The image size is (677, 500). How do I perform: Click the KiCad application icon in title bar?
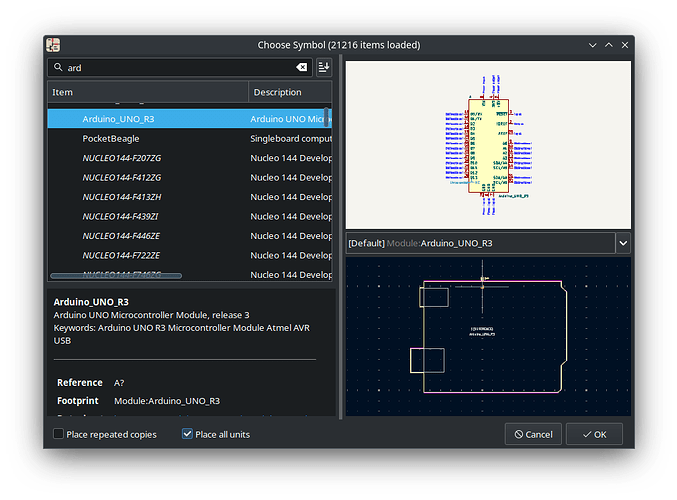[x=53, y=45]
